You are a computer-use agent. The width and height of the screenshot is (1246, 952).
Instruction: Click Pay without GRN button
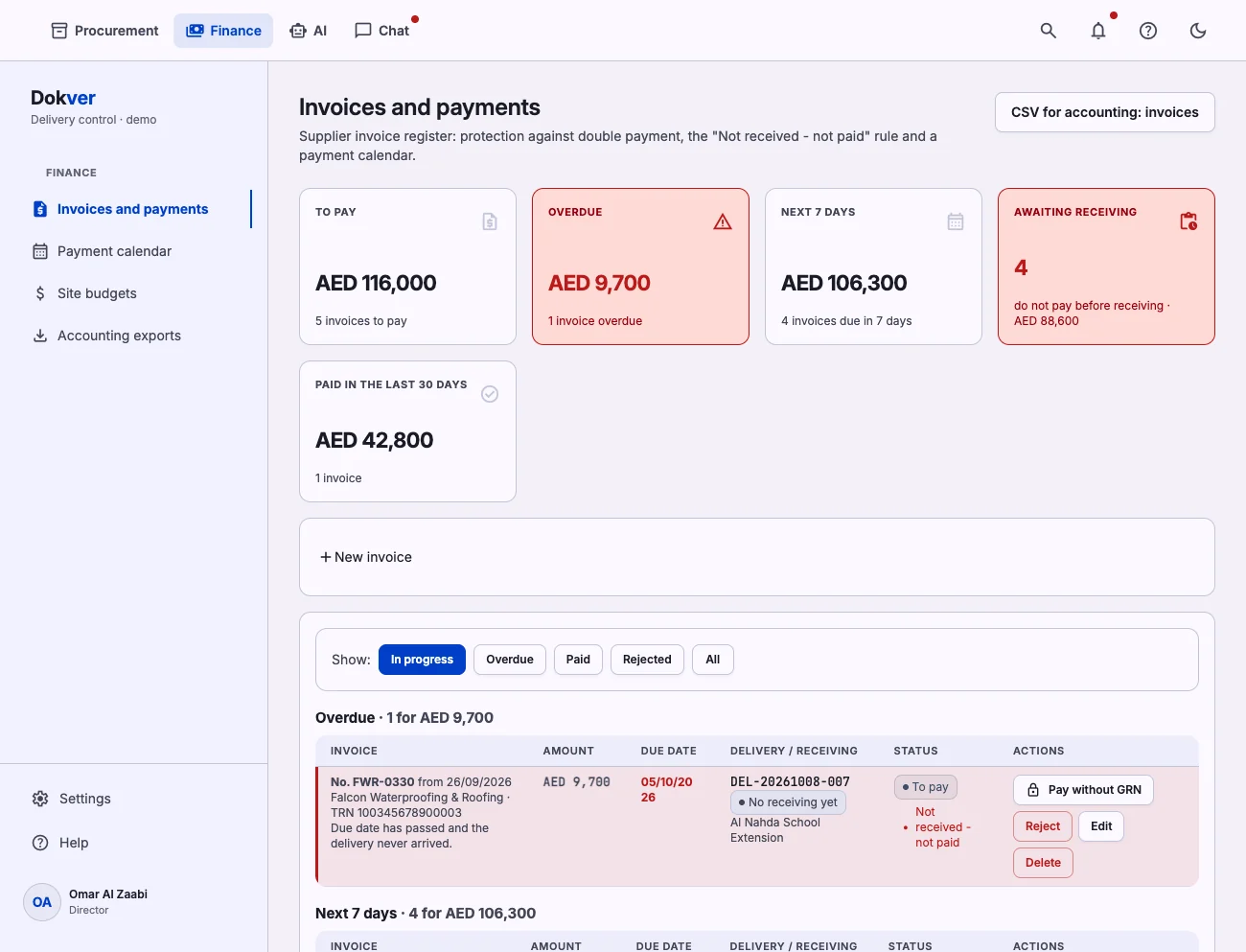pyautogui.click(x=1083, y=790)
